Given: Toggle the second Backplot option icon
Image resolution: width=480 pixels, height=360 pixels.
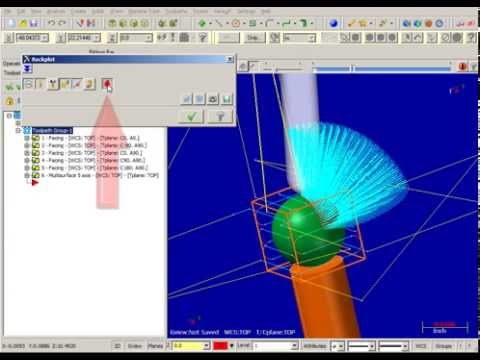Looking at the screenshot, I should pos(41,84).
